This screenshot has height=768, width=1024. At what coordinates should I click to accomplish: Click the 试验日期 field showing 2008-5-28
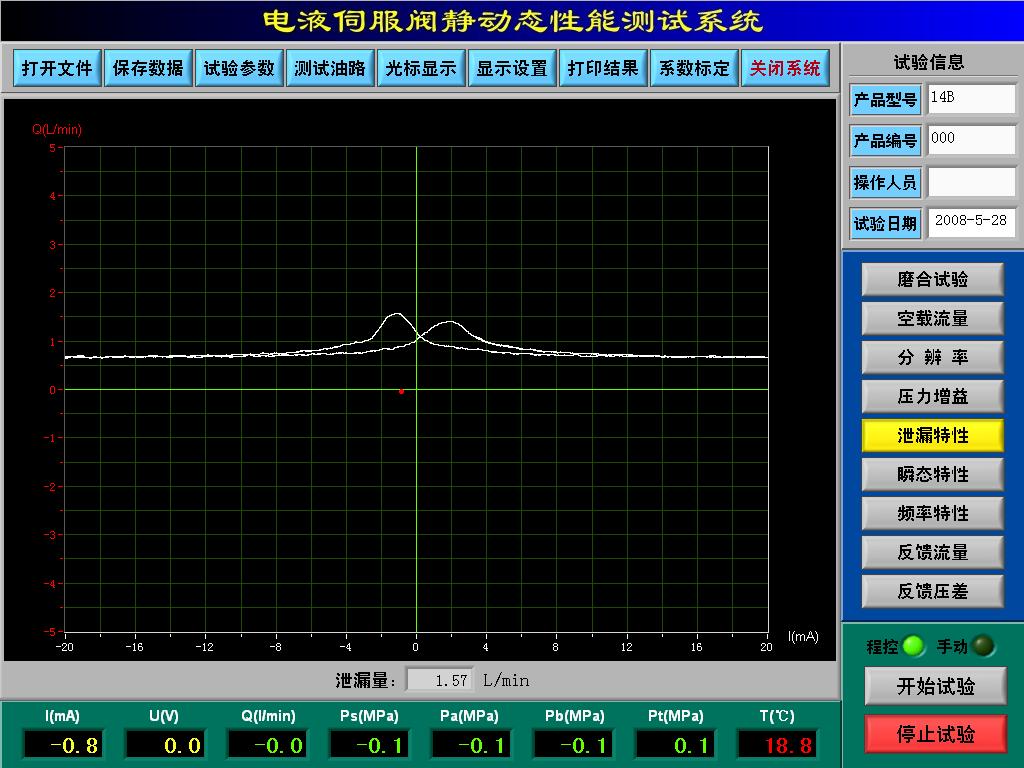(972, 223)
